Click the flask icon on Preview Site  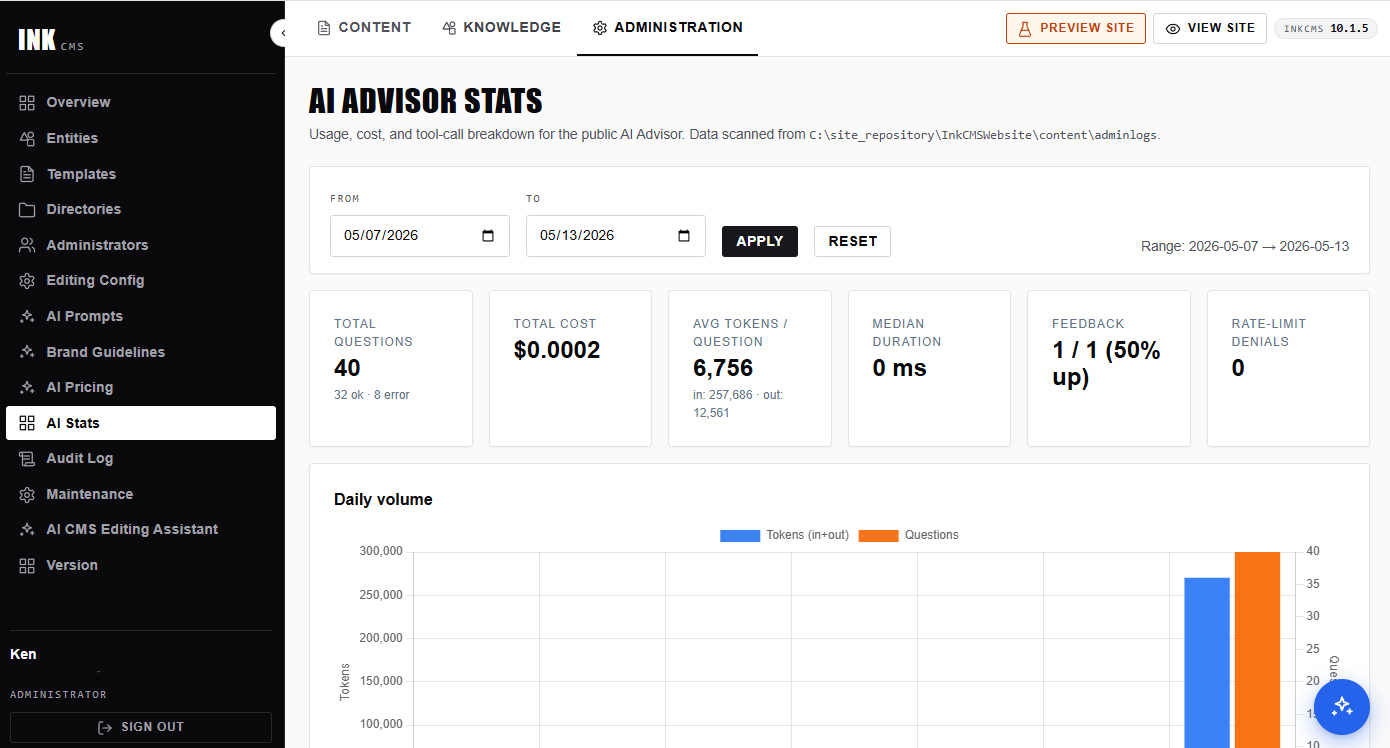(1025, 28)
